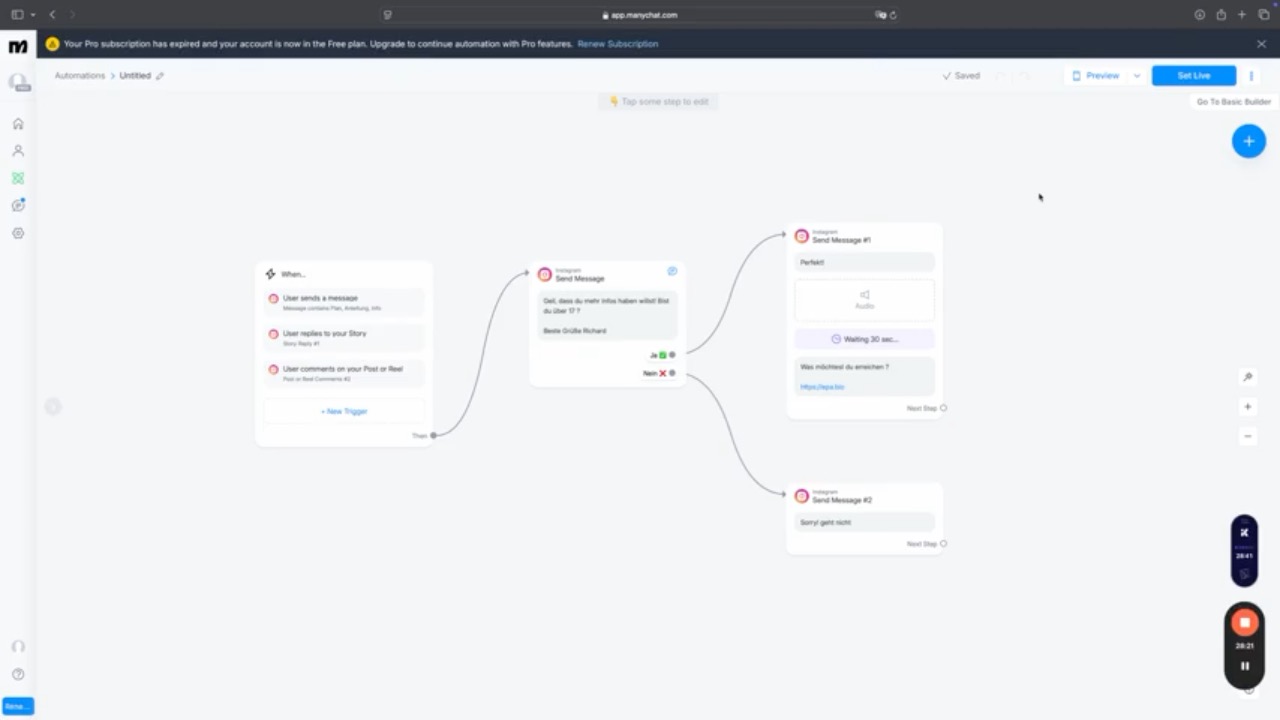The image size is (1280, 720).
Task: Dismiss the subscription expired banner
Action: [x=1261, y=44]
